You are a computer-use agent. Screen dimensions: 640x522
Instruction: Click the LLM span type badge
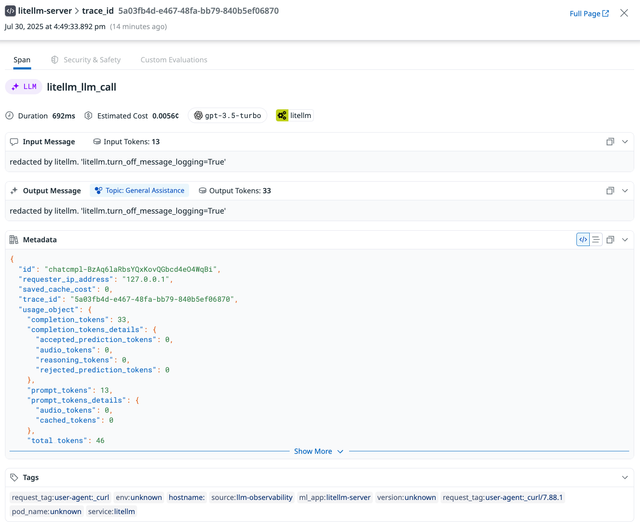click(24, 87)
